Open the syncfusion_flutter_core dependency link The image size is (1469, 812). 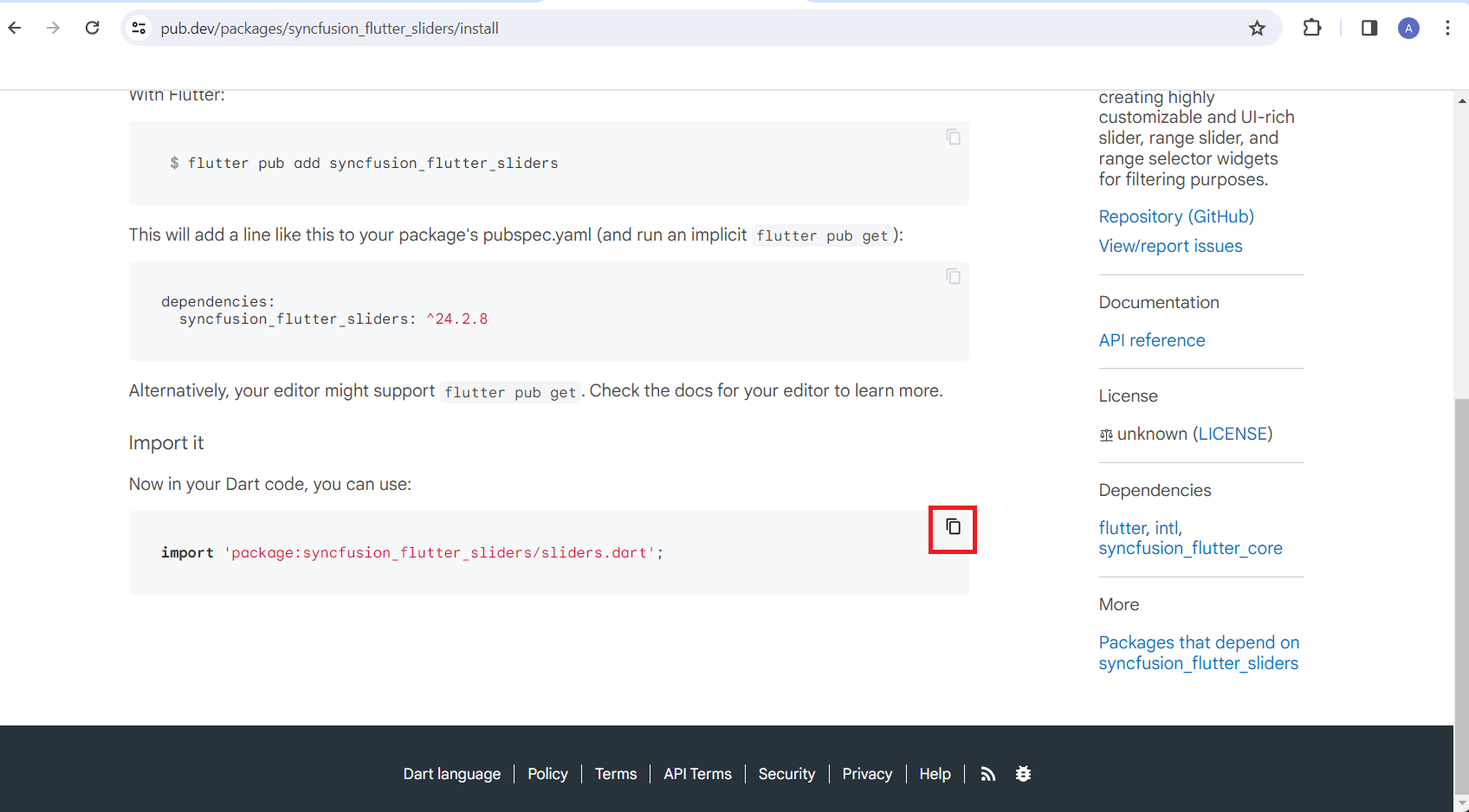pos(1190,548)
